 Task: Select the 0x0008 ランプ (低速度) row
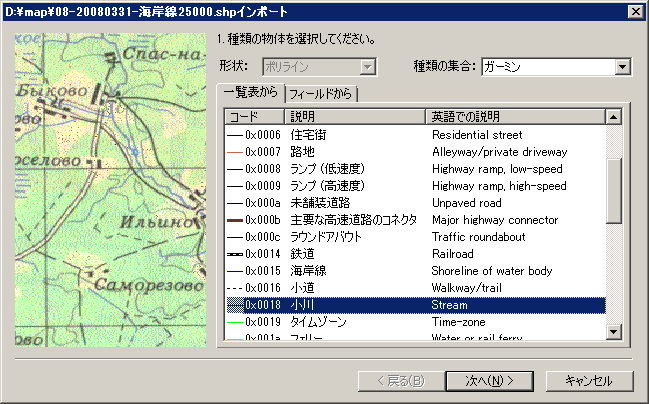(416, 169)
